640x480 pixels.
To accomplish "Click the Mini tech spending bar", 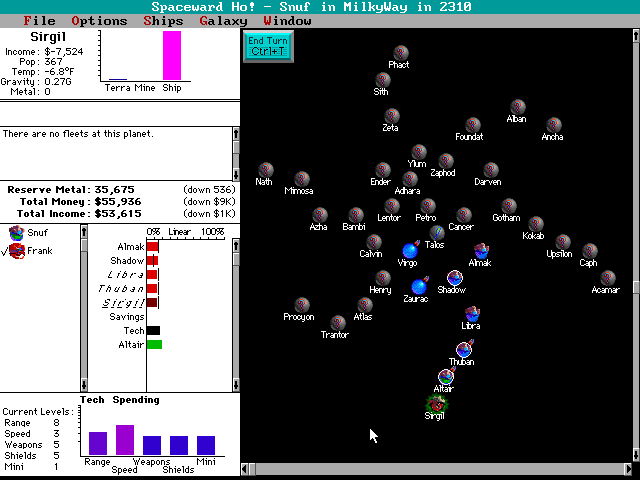I will point(206,445).
